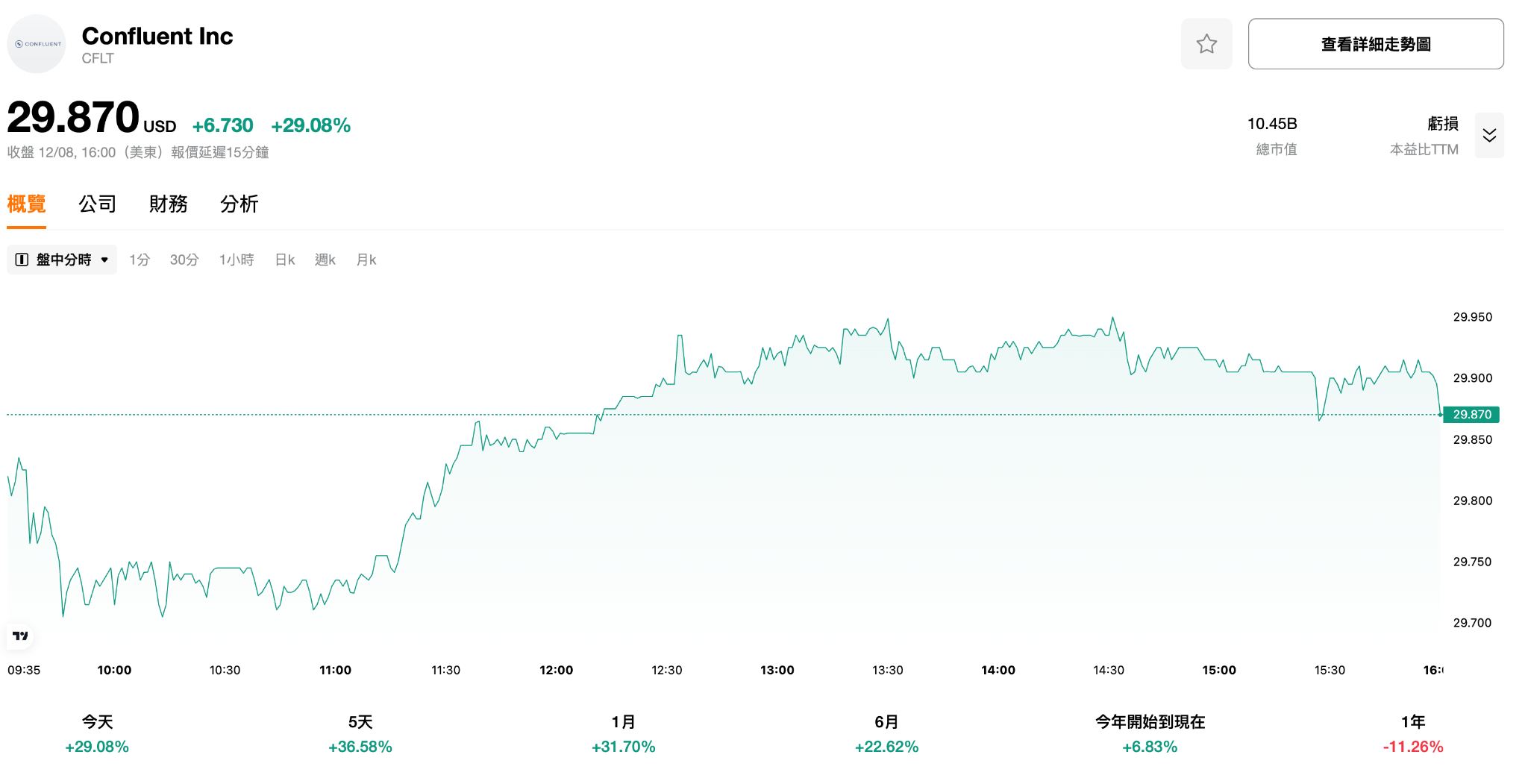Select the 概覽 overview tab
1528x784 pixels.
click(x=27, y=204)
